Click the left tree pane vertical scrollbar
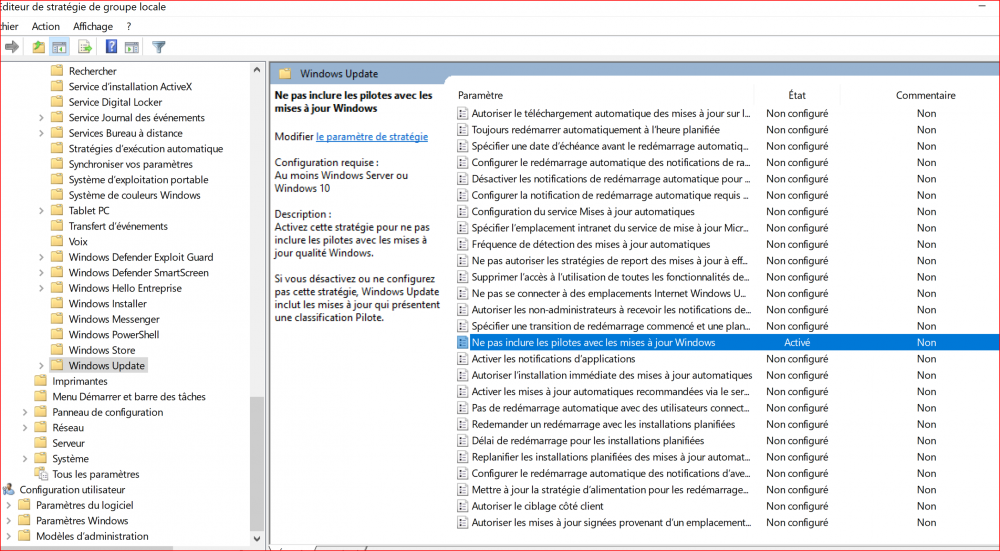Image resolution: width=1000 pixels, height=551 pixels. (x=258, y=300)
